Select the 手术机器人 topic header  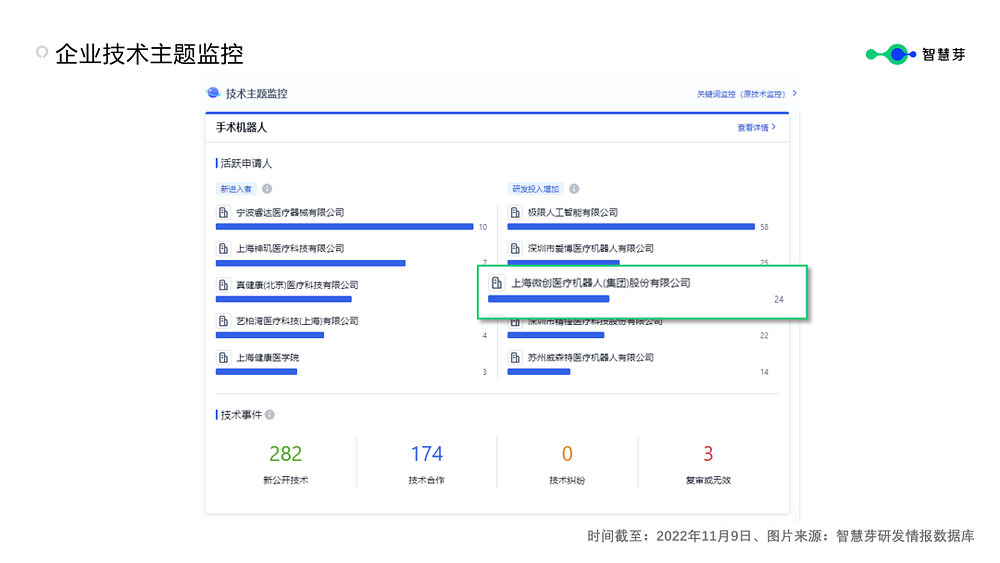click(x=241, y=128)
